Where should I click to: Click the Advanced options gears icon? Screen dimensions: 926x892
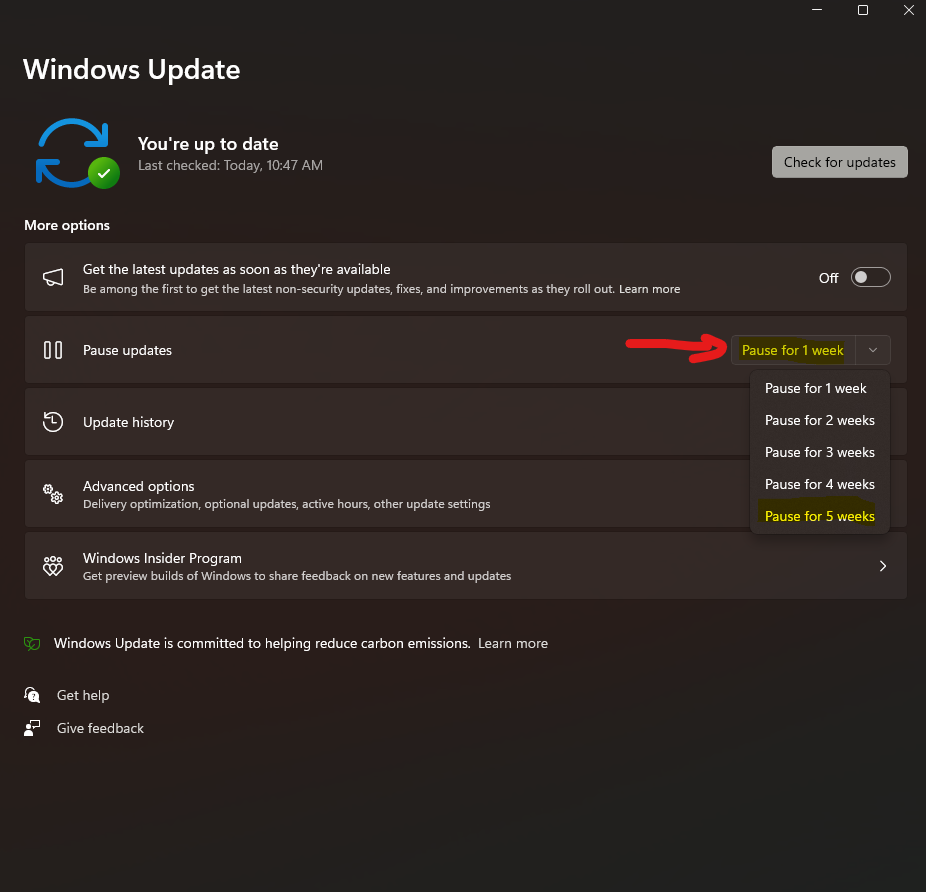[53, 494]
